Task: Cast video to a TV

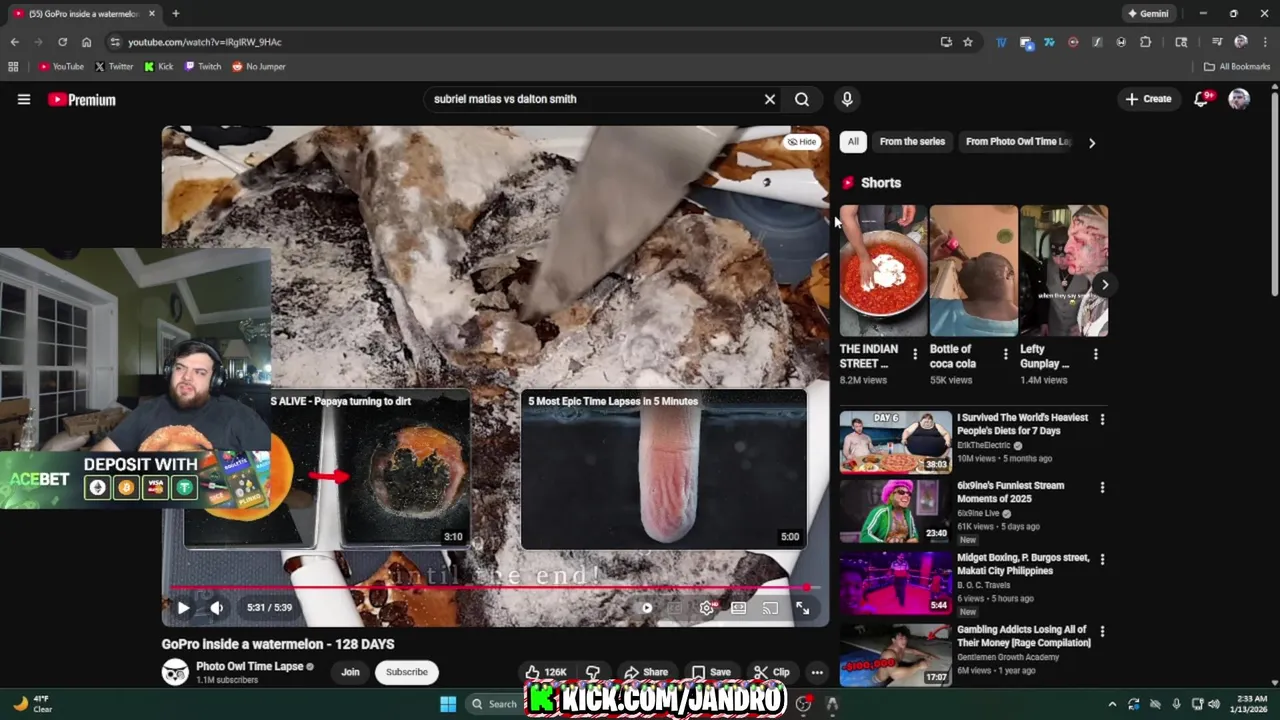Action: click(x=770, y=608)
